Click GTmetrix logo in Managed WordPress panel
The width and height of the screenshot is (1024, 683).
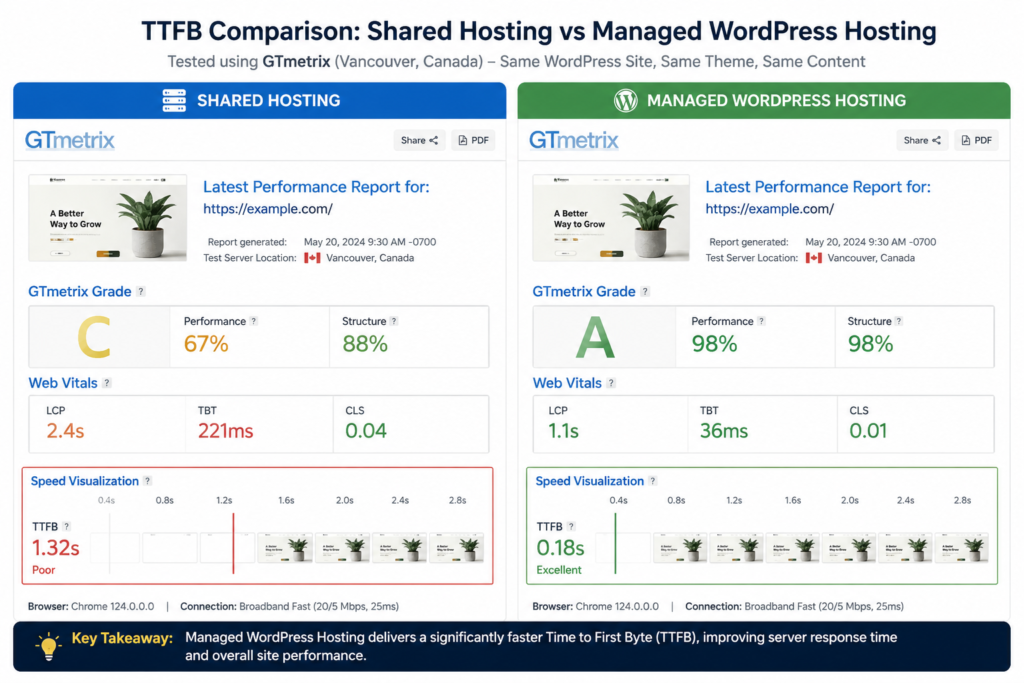pos(573,140)
